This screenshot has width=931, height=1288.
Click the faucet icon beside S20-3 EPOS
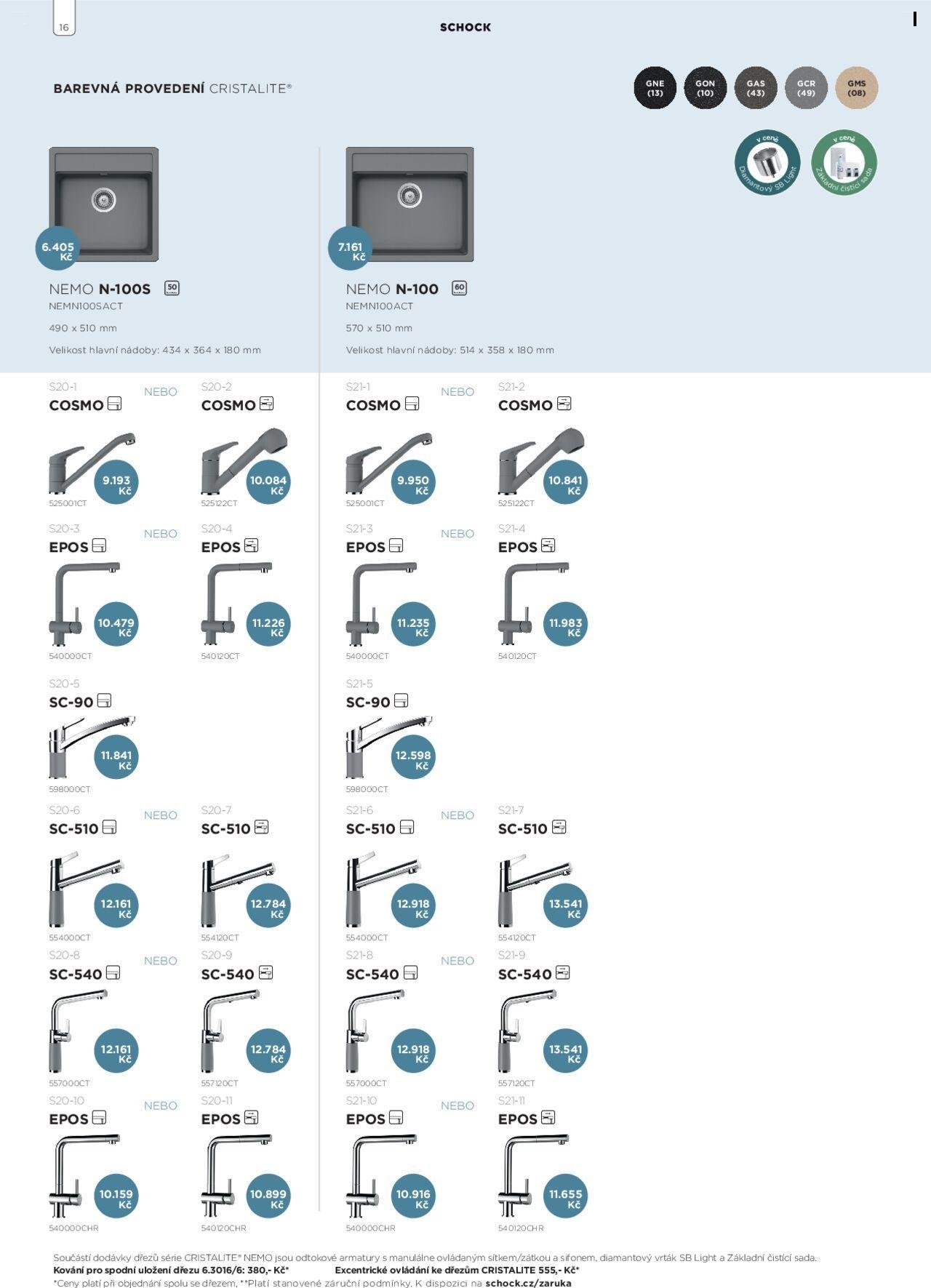click(x=99, y=545)
